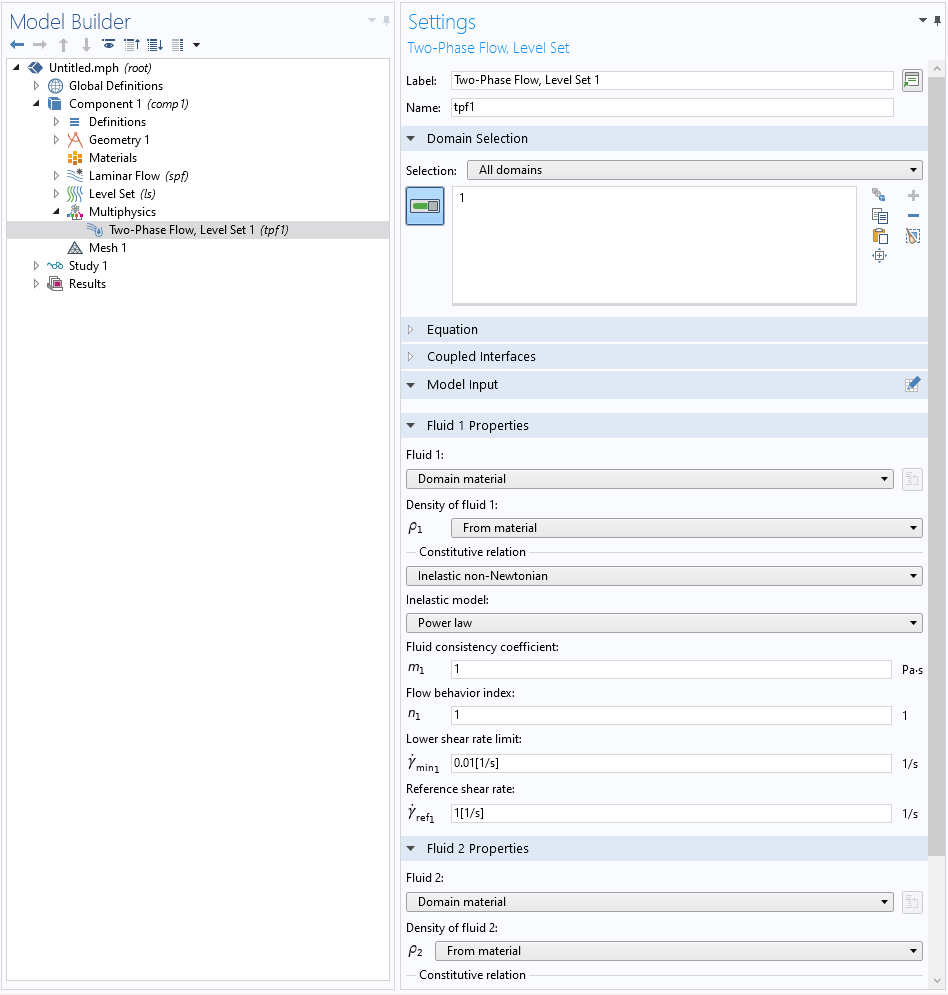Screen dimensions: 948x995
Task: Click the blue back arrow in Model Builder
Action: (x=17, y=45)
